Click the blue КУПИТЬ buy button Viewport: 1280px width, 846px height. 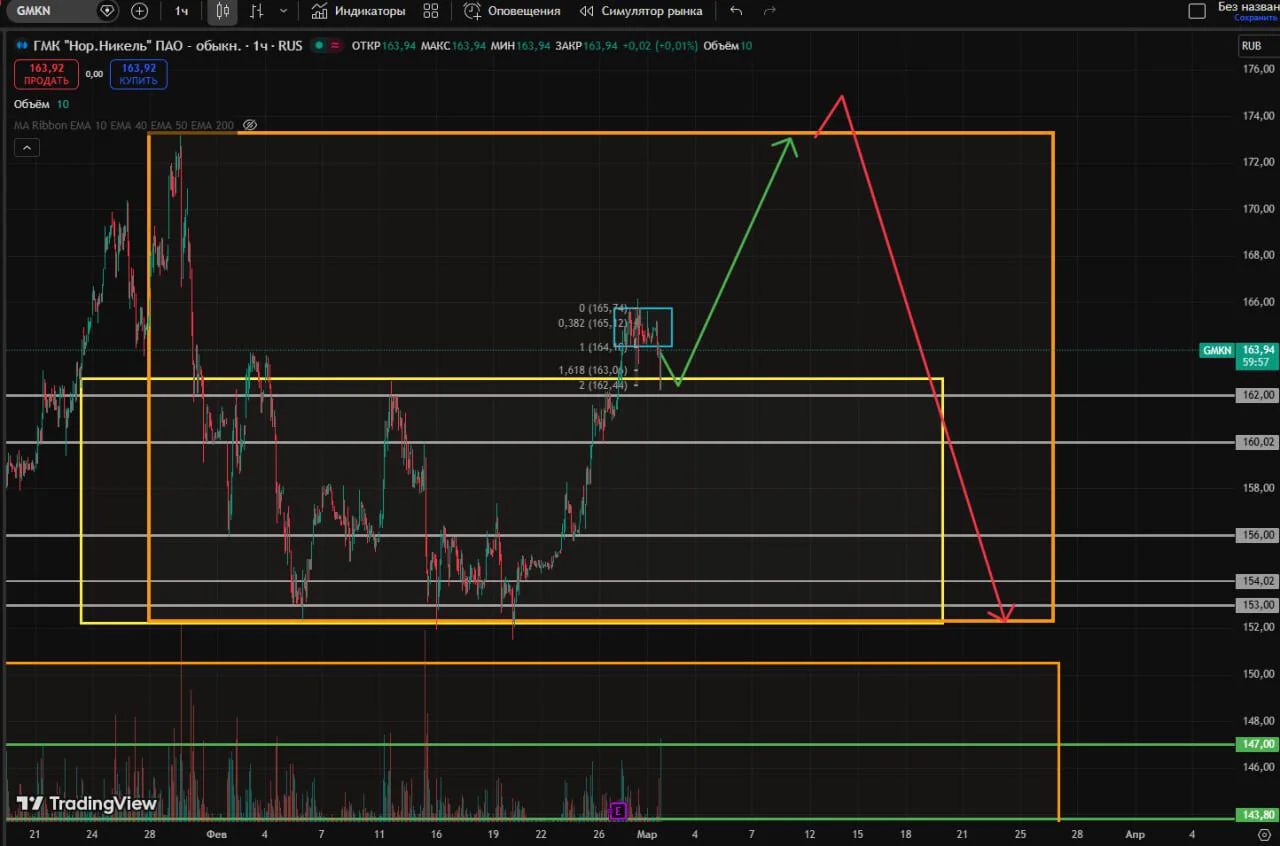click(138, 74)
